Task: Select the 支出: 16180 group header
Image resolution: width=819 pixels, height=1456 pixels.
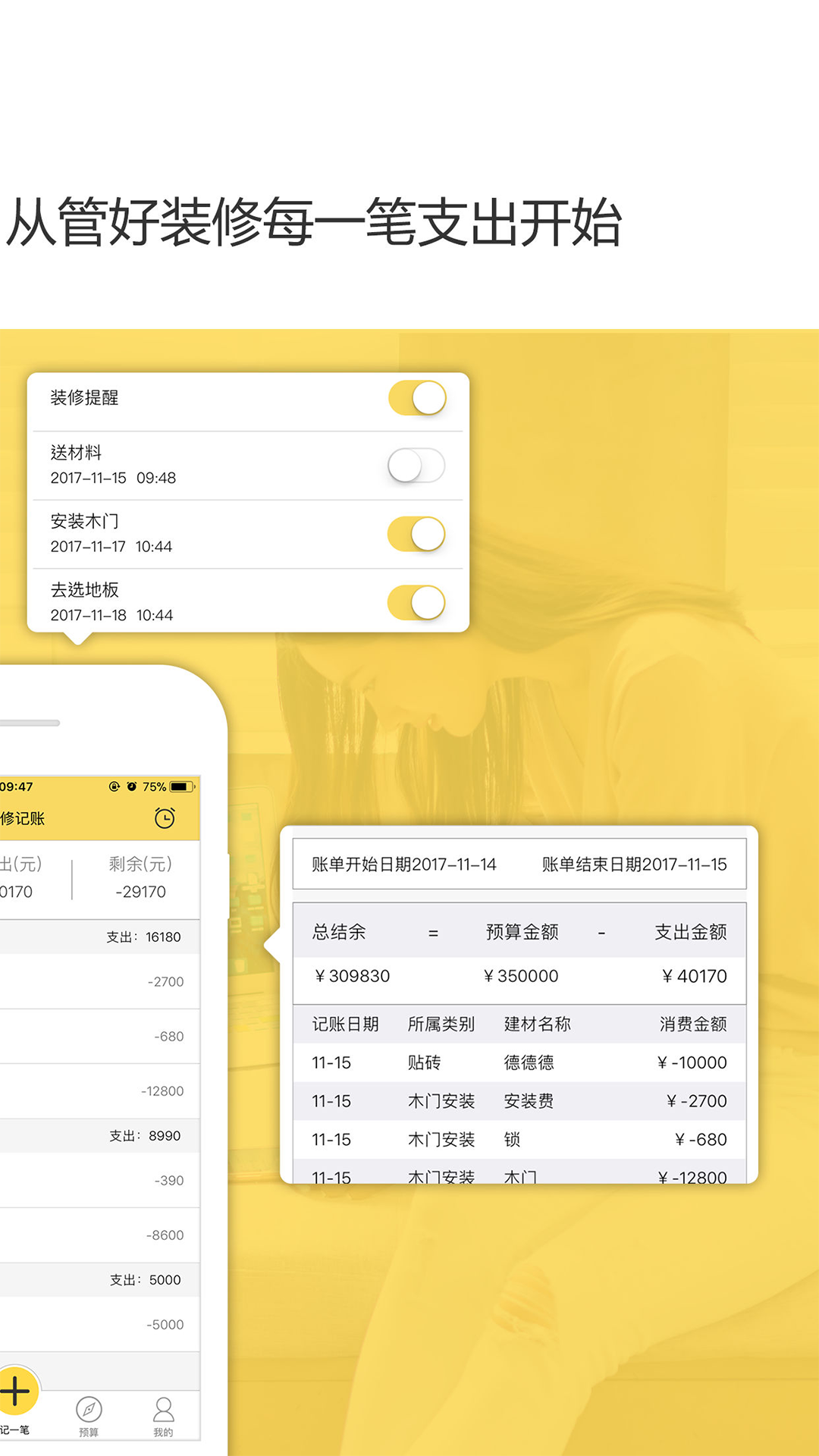Action: (99, 937)
